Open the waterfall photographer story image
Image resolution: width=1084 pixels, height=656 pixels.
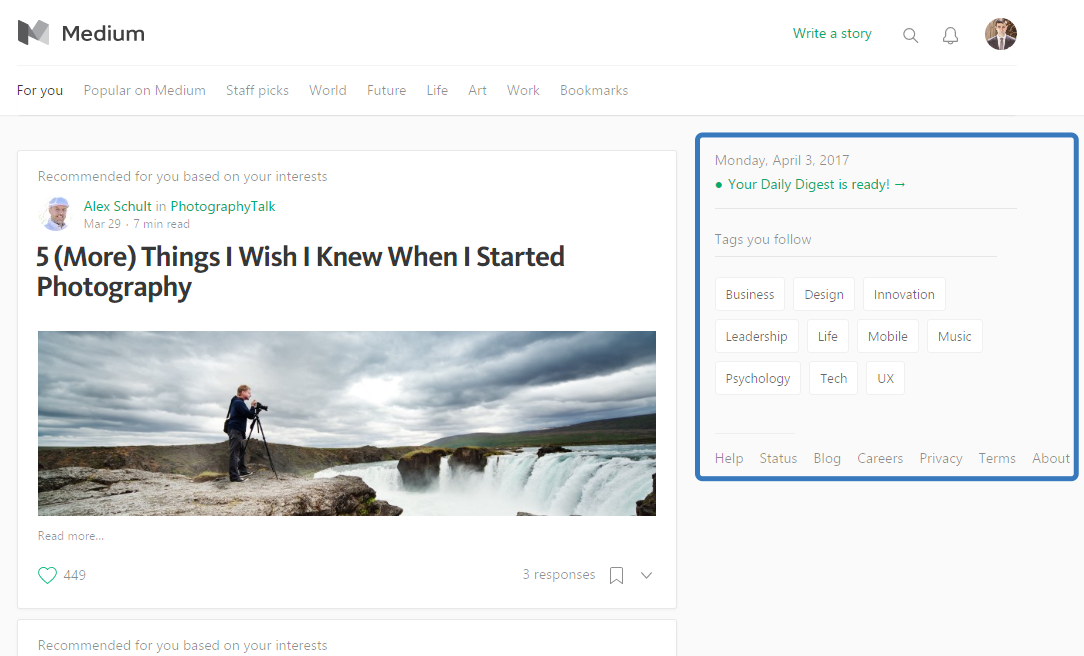(346, 423)
